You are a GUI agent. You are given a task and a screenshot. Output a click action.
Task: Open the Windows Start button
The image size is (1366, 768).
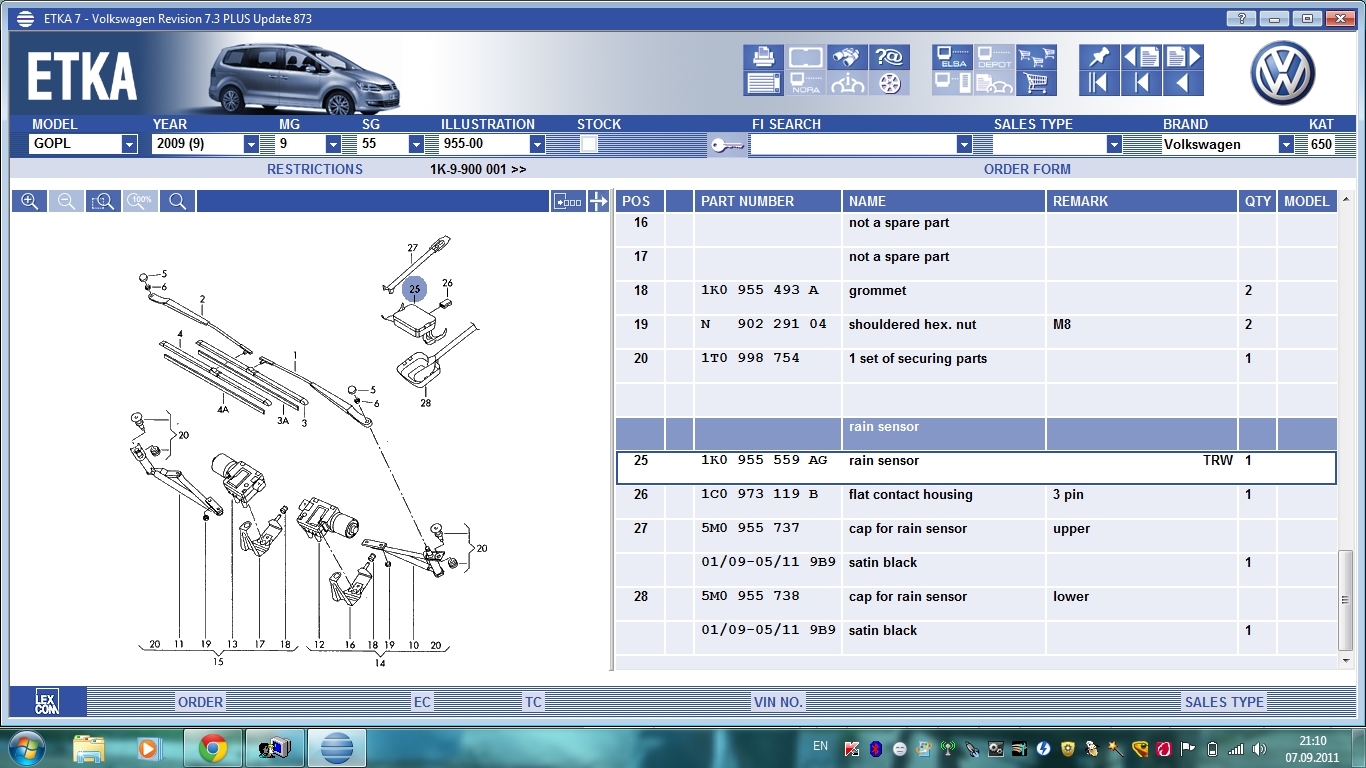coord(25,748)
